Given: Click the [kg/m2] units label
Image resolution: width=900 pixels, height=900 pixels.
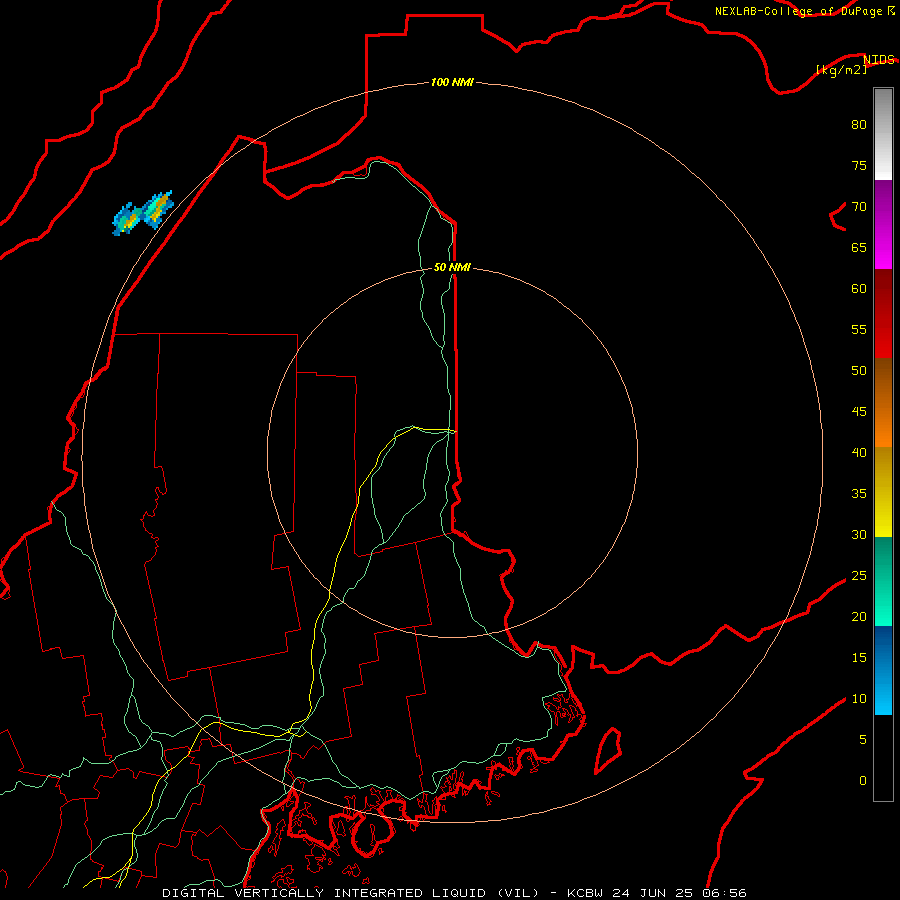Looking at the screenshot, I should pyautogui.click(x=841, y=70).
